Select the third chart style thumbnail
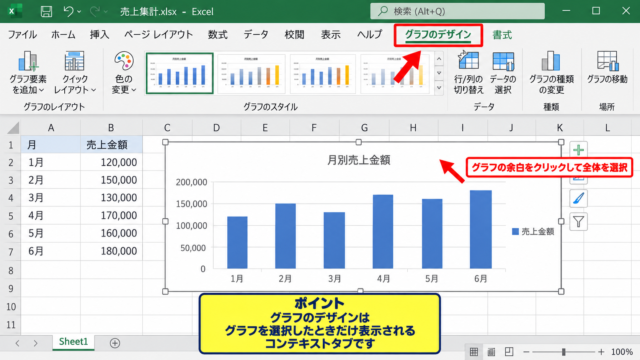Viewport: 640px width, 360px height. point(322,73)
